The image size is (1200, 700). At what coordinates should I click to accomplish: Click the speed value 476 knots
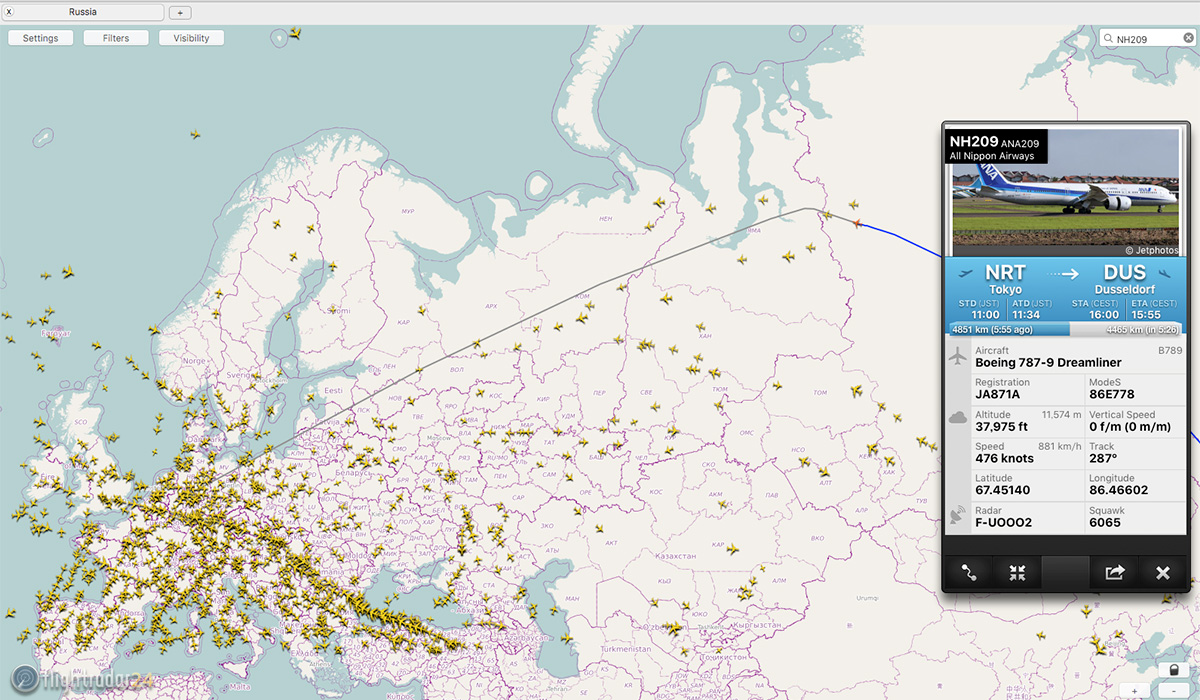1005,459
